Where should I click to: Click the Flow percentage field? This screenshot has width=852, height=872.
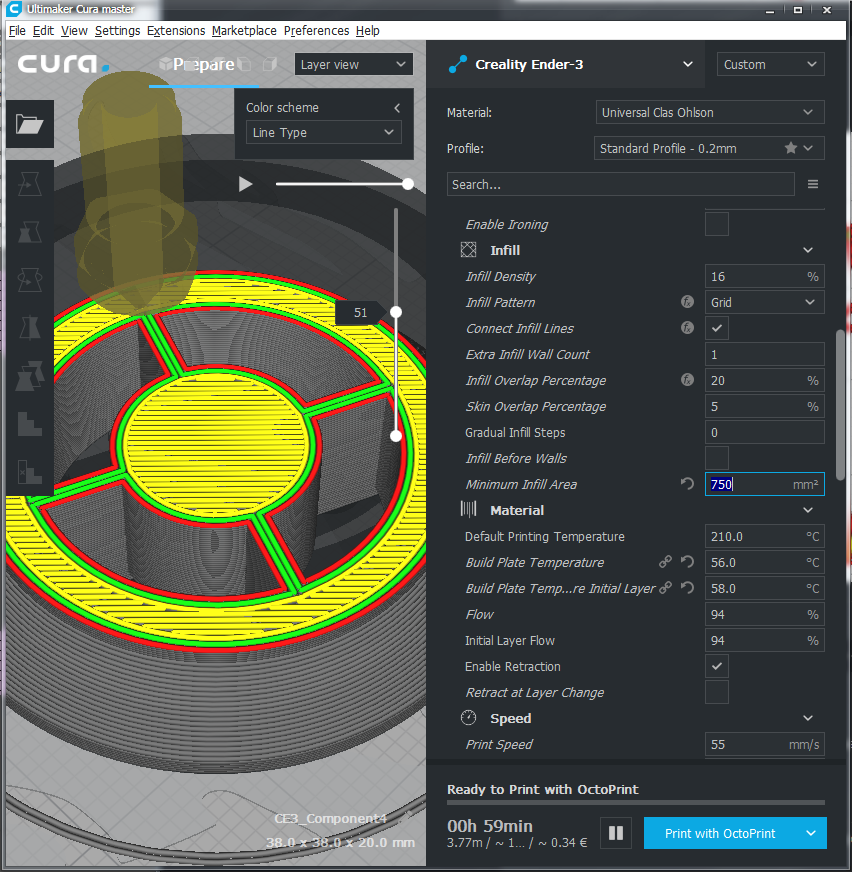[764, 615]
